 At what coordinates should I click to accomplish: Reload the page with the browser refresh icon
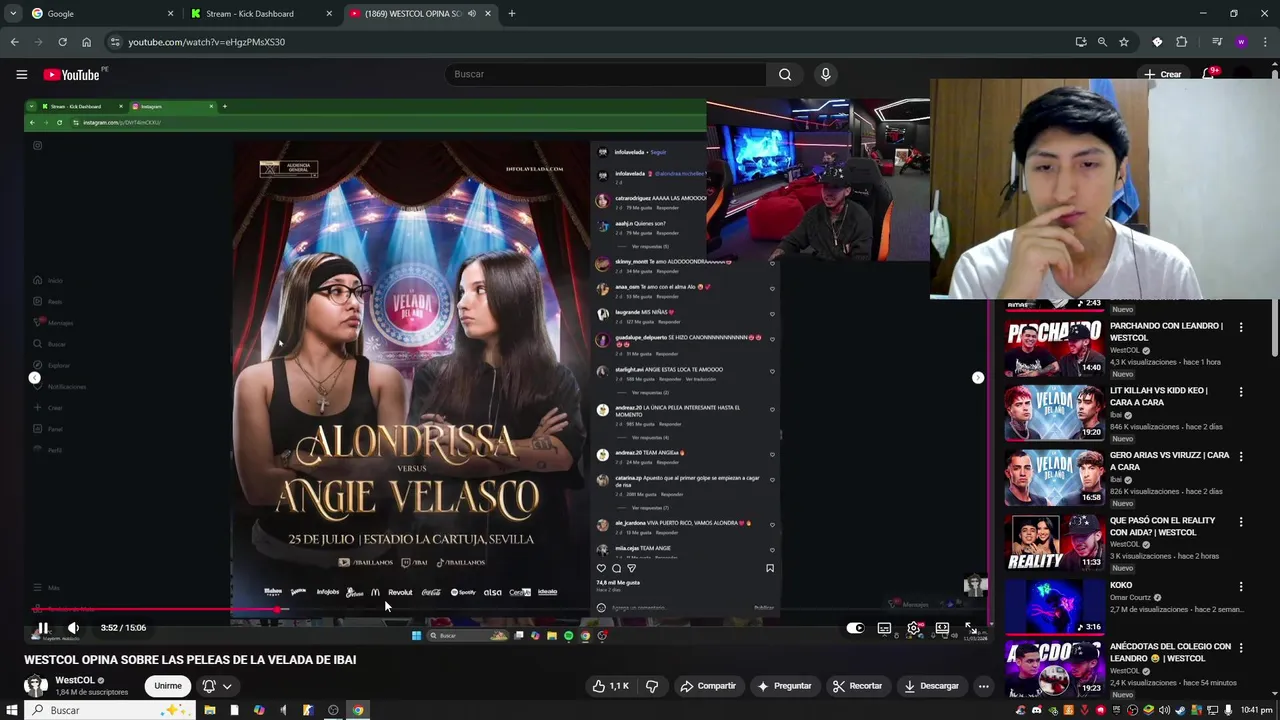click(62, 42)
